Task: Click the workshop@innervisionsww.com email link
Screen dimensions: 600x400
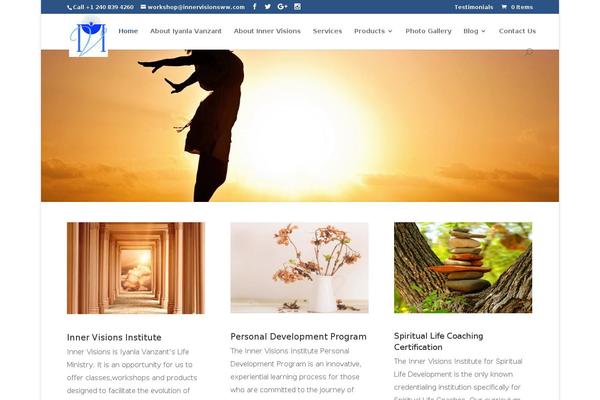Action: [196, 7]
